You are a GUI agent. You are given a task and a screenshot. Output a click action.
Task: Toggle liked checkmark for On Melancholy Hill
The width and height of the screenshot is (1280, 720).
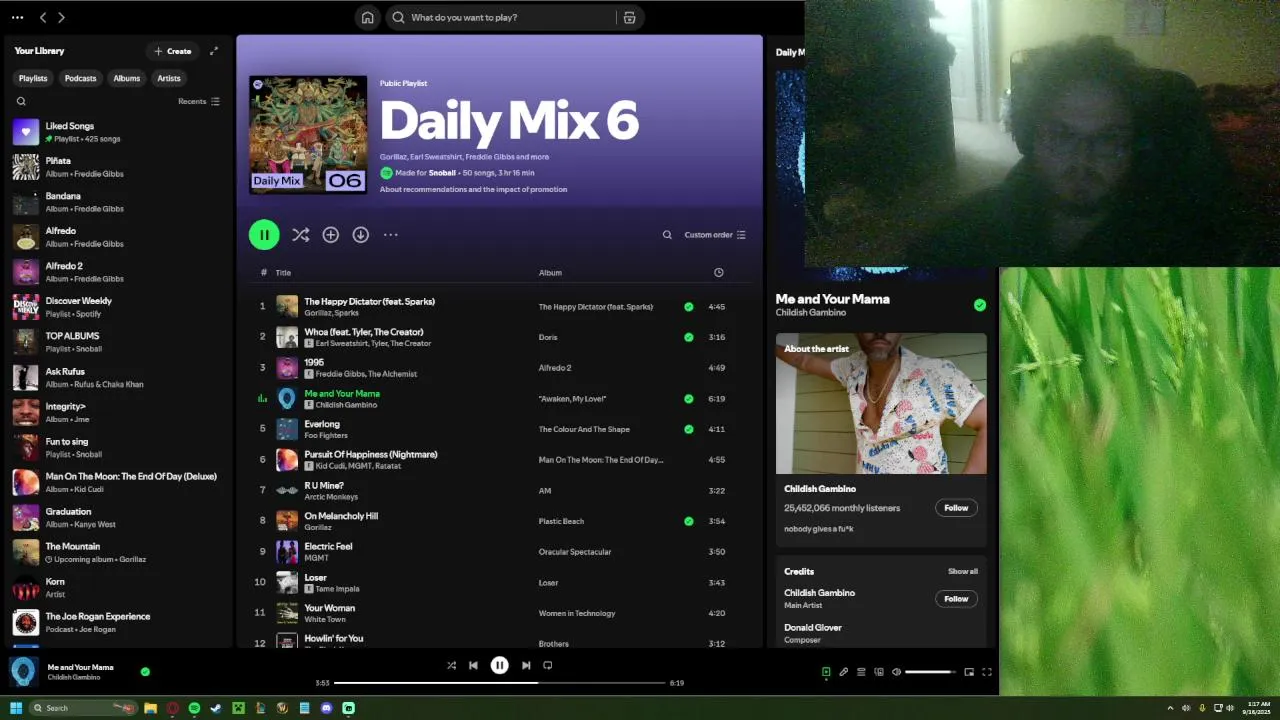tap(688, 521)
